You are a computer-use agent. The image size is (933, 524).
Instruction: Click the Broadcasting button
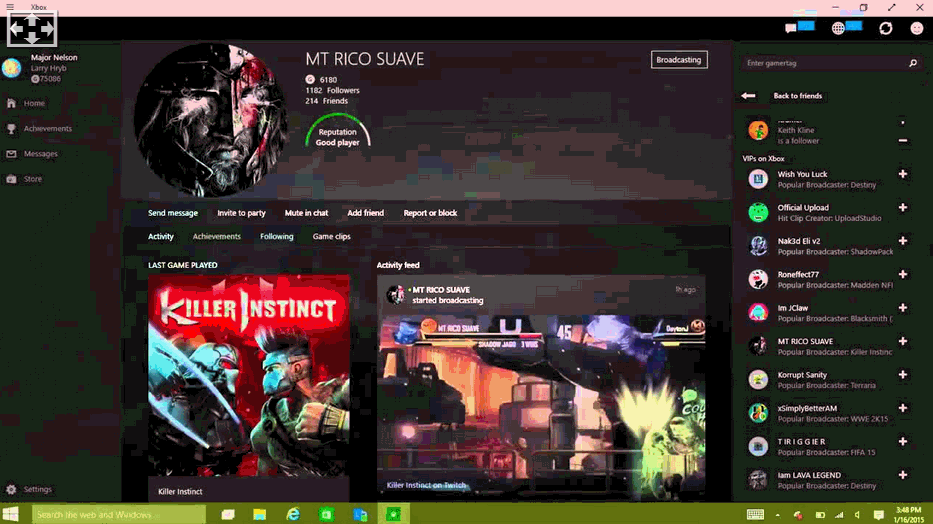click(679, 59)
